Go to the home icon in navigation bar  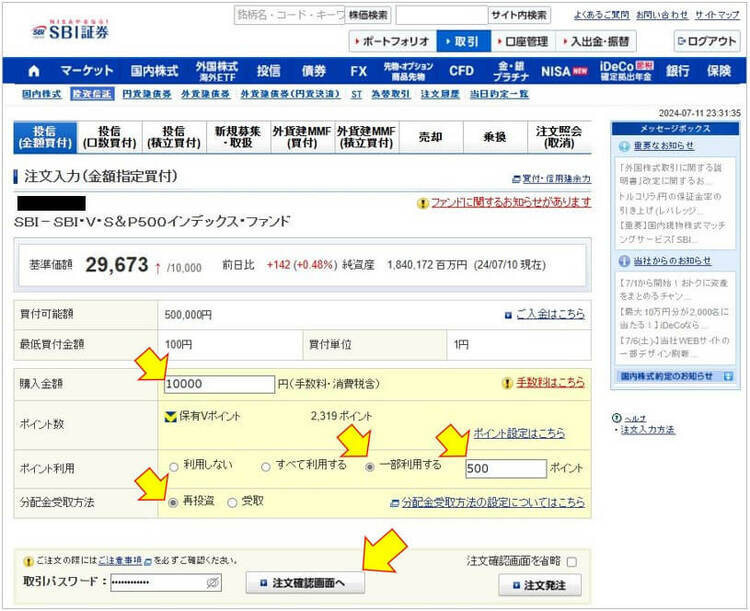point(34,71)
